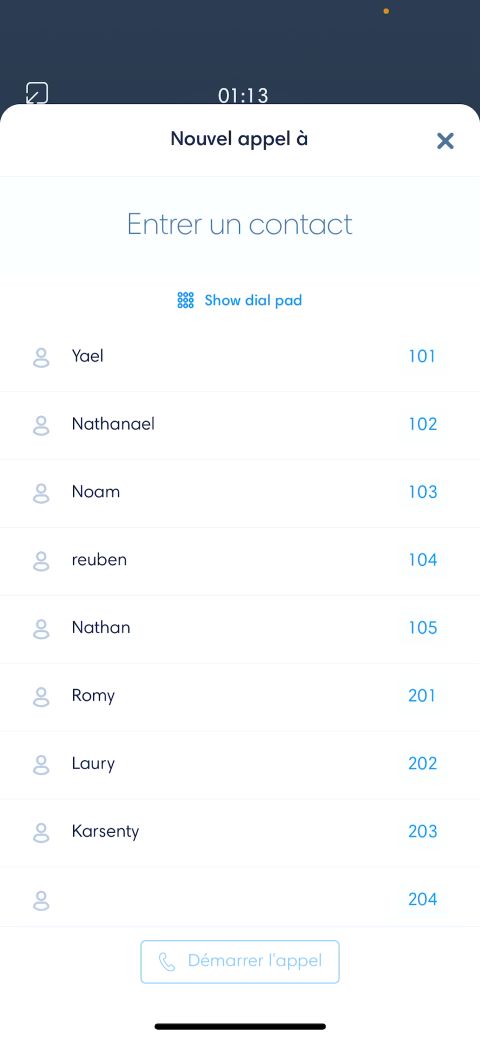
Task: Choose extension 104 for reuben
Action: coord(422,560)
